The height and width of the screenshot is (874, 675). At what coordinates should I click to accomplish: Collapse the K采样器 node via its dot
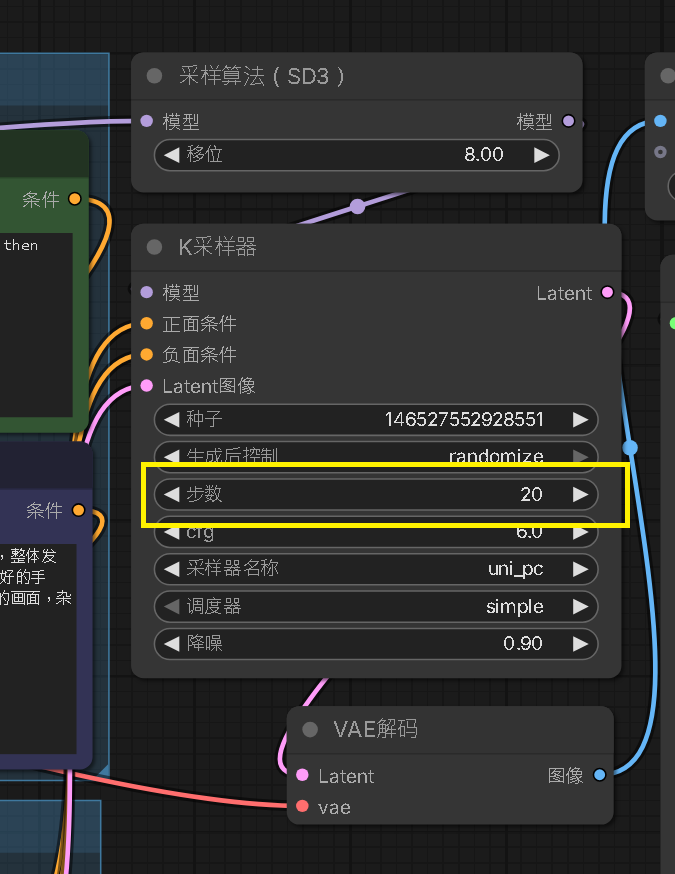(x=154, y=247)
